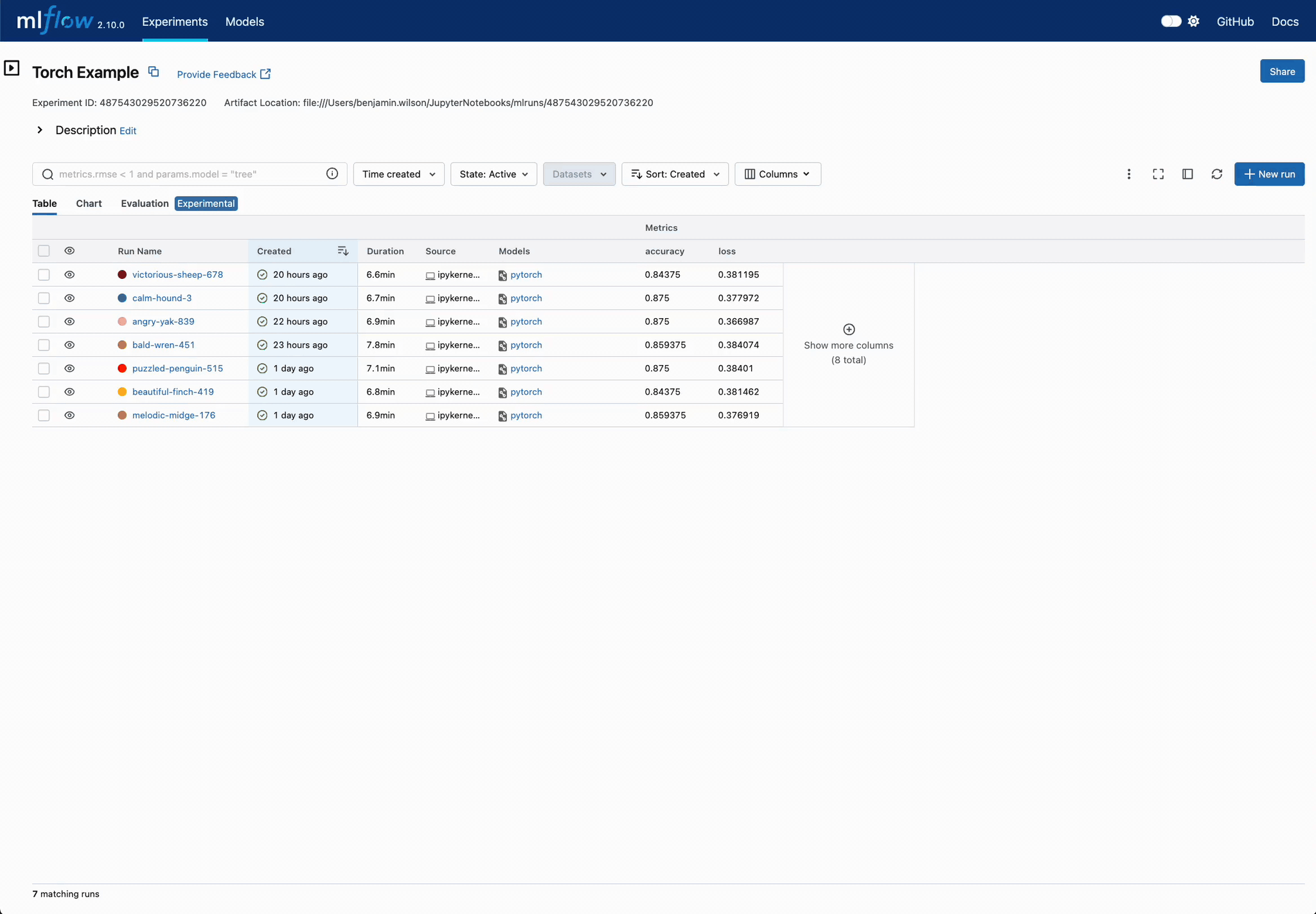Viewport: 1316px width, 914px height.
Task: Copy the experiment name with the copy icon
Action: (154, 72)
